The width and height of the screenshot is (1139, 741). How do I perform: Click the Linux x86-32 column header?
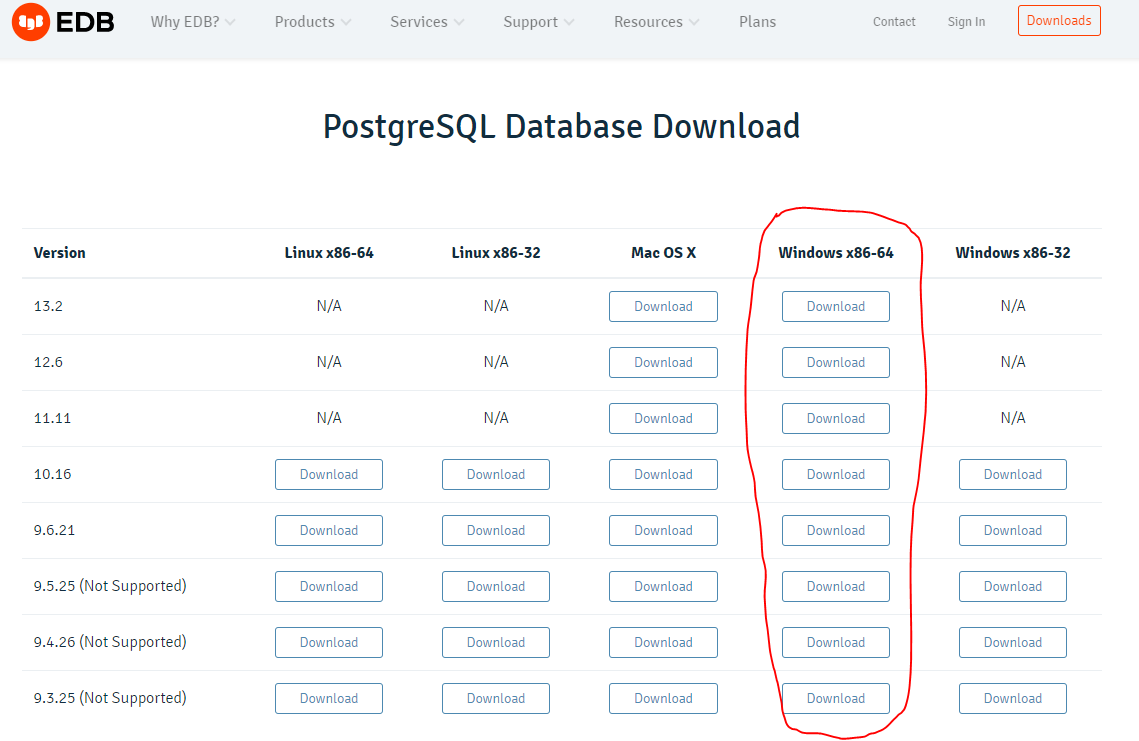pyautogui.click(x=496, y=253)
